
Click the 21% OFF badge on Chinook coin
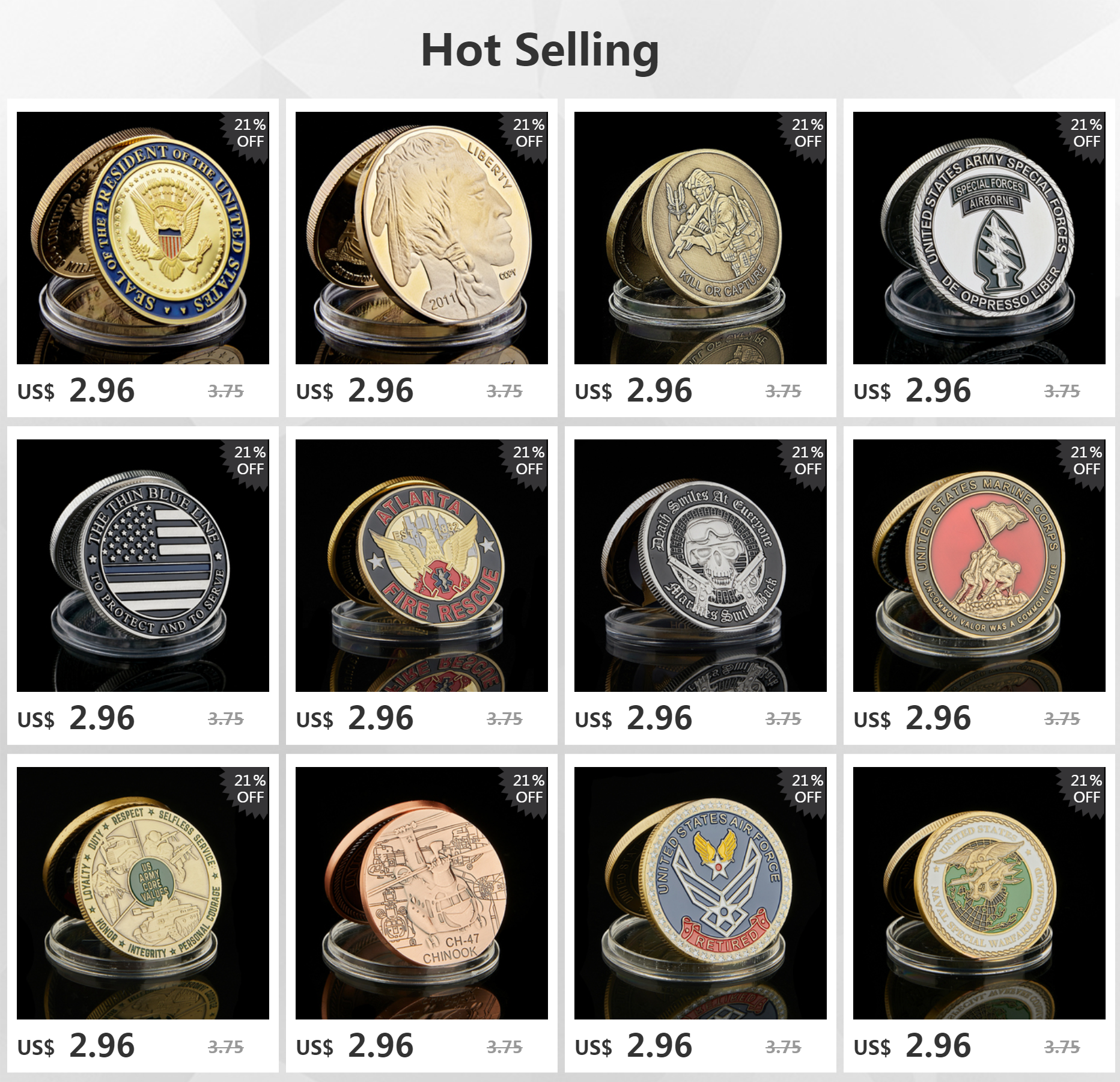528,789
